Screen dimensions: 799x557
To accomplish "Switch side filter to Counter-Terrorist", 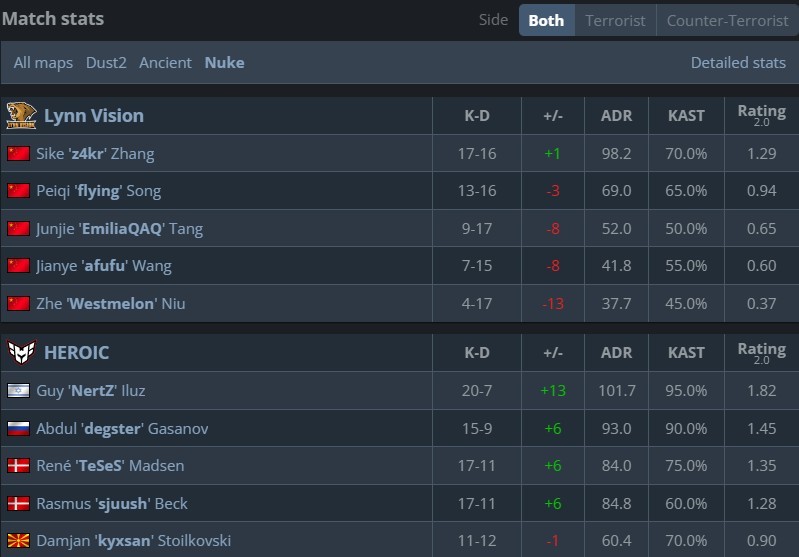I will (727, 20).
